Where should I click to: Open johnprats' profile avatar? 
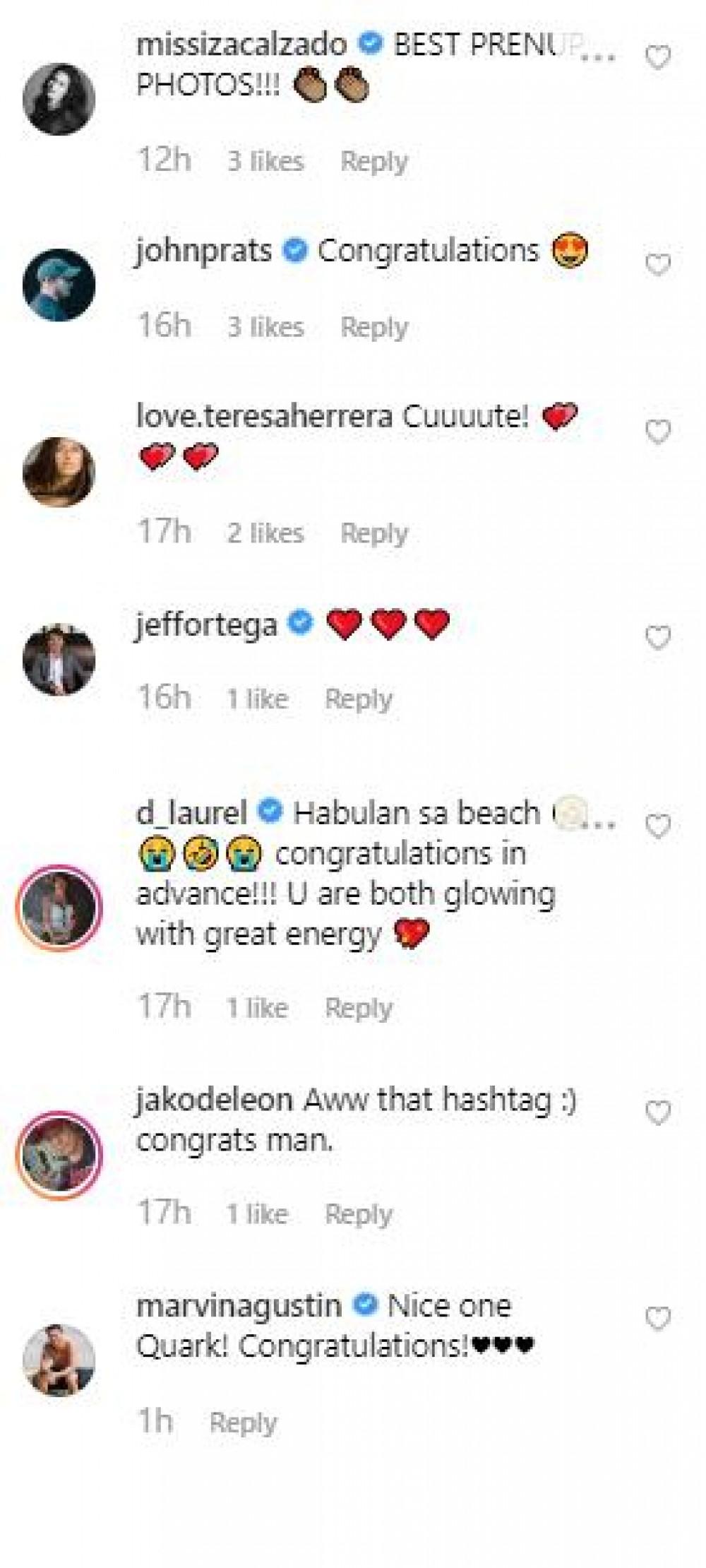coord(59,285)
